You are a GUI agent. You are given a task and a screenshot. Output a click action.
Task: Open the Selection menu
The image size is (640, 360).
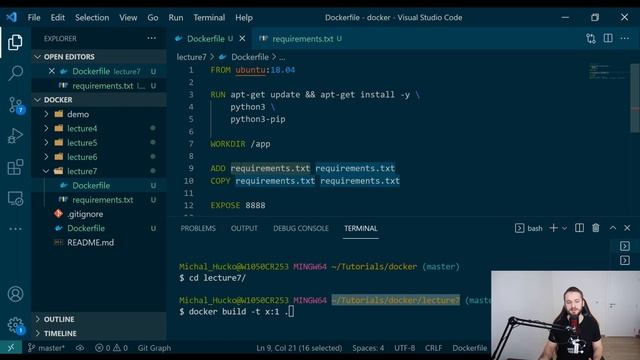coord(92,18)
